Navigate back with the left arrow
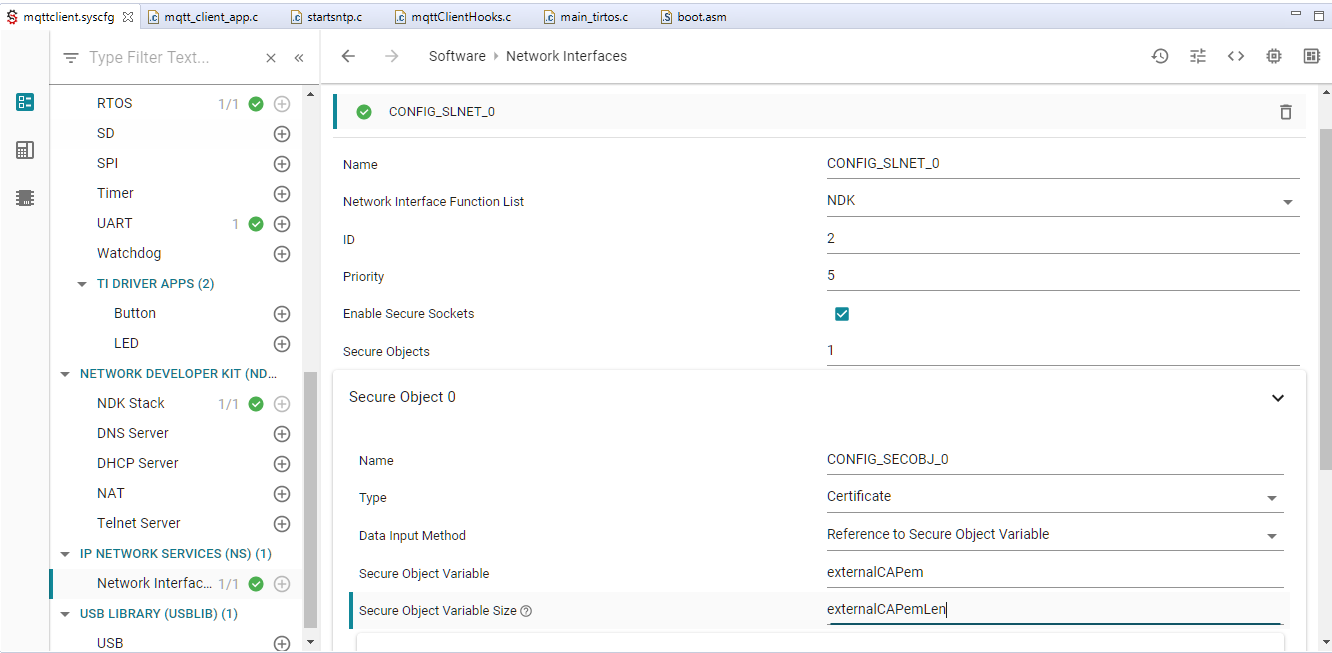This screenshot has width=1332, height=653. coord(348,56)
